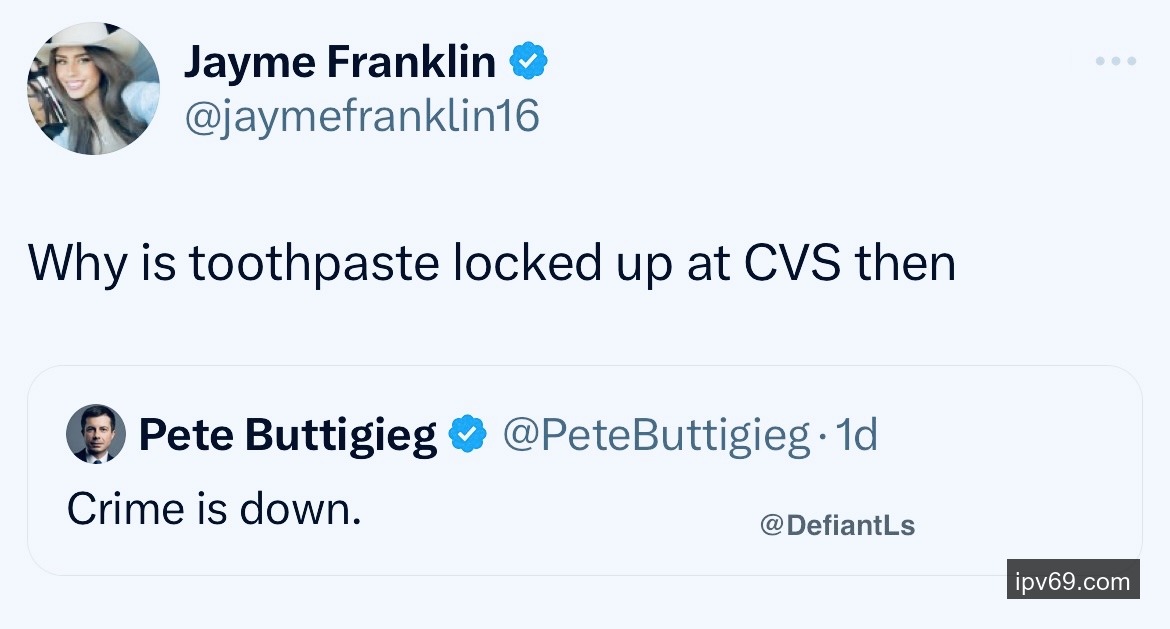The image size is (1170, 629).
Task: Click the tweet text about toothpaste
Action: (491, 264)
